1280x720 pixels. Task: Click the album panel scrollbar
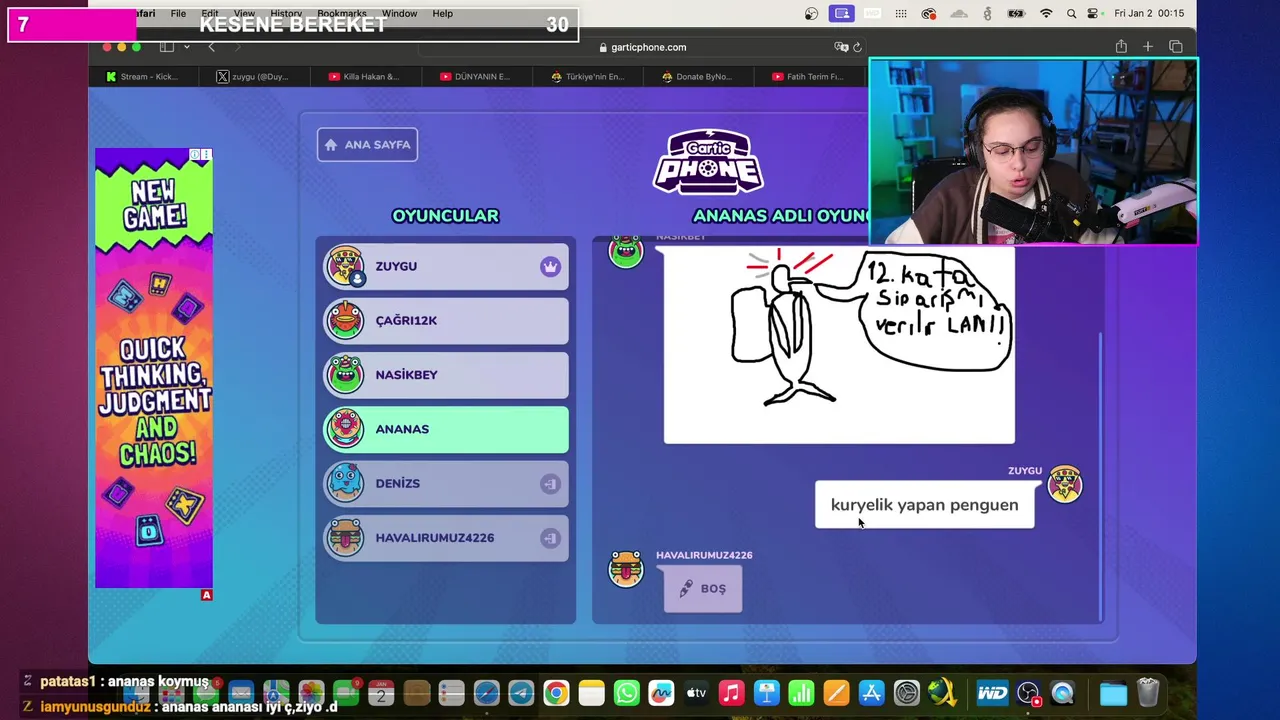click(x=1100, y=476)
